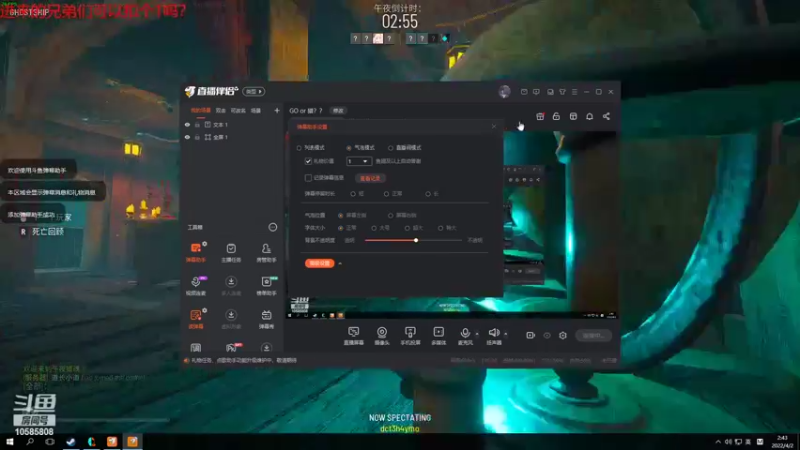Open the 主播任务 streamer tasks tool
Viewport: 800px width, 450px height.
[x=231, y=252]
